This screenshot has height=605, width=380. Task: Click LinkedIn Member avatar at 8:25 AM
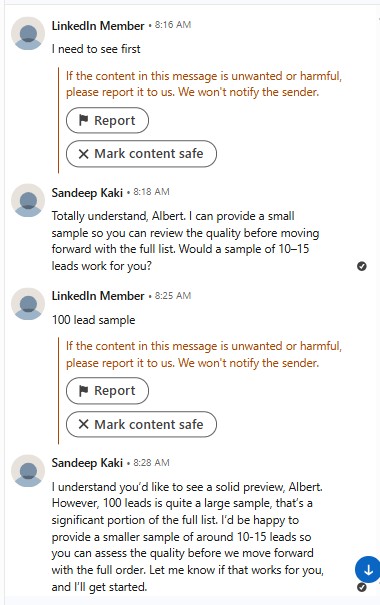(x=28, y=304)
